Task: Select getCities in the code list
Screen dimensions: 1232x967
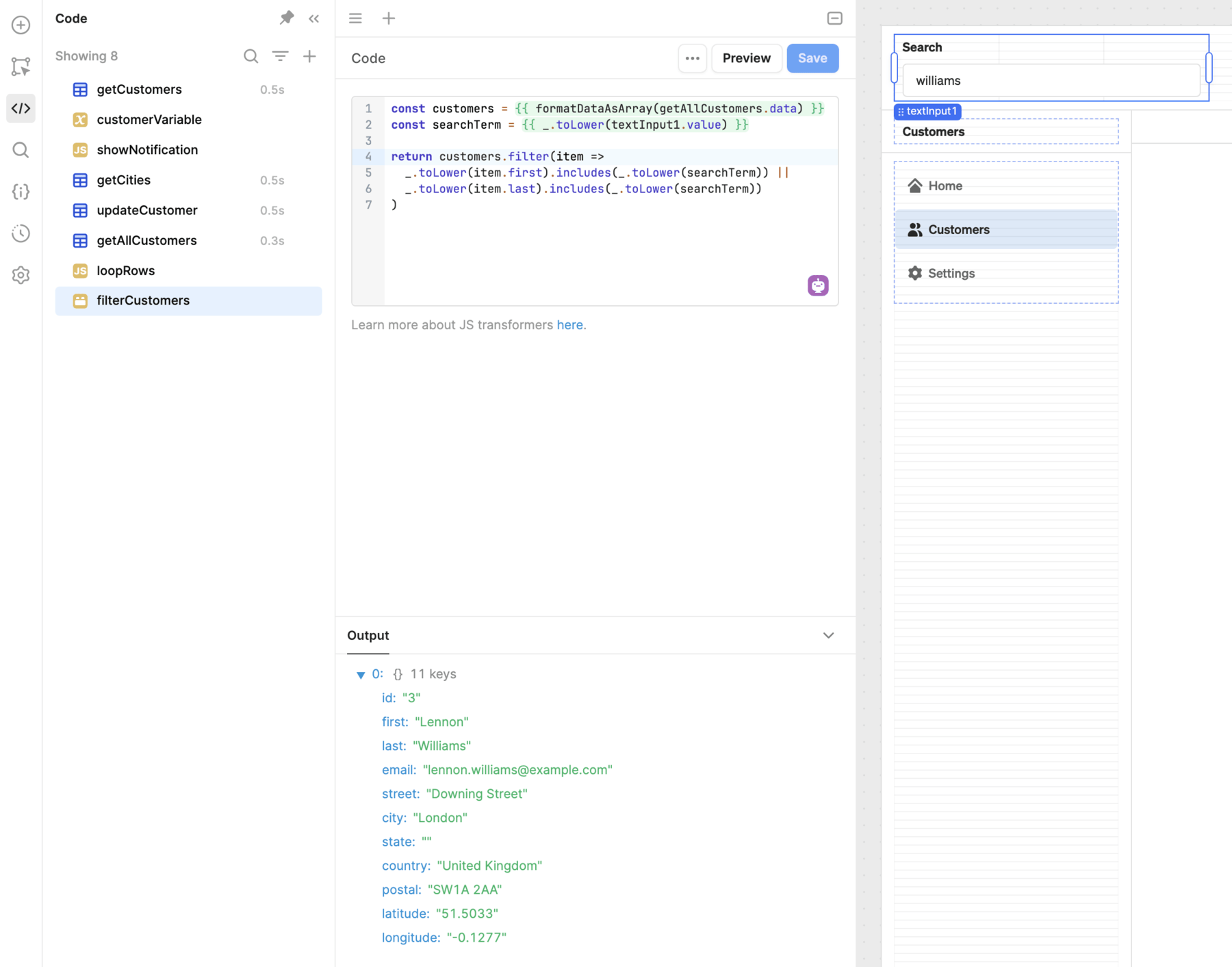Action: pos(188,180)
